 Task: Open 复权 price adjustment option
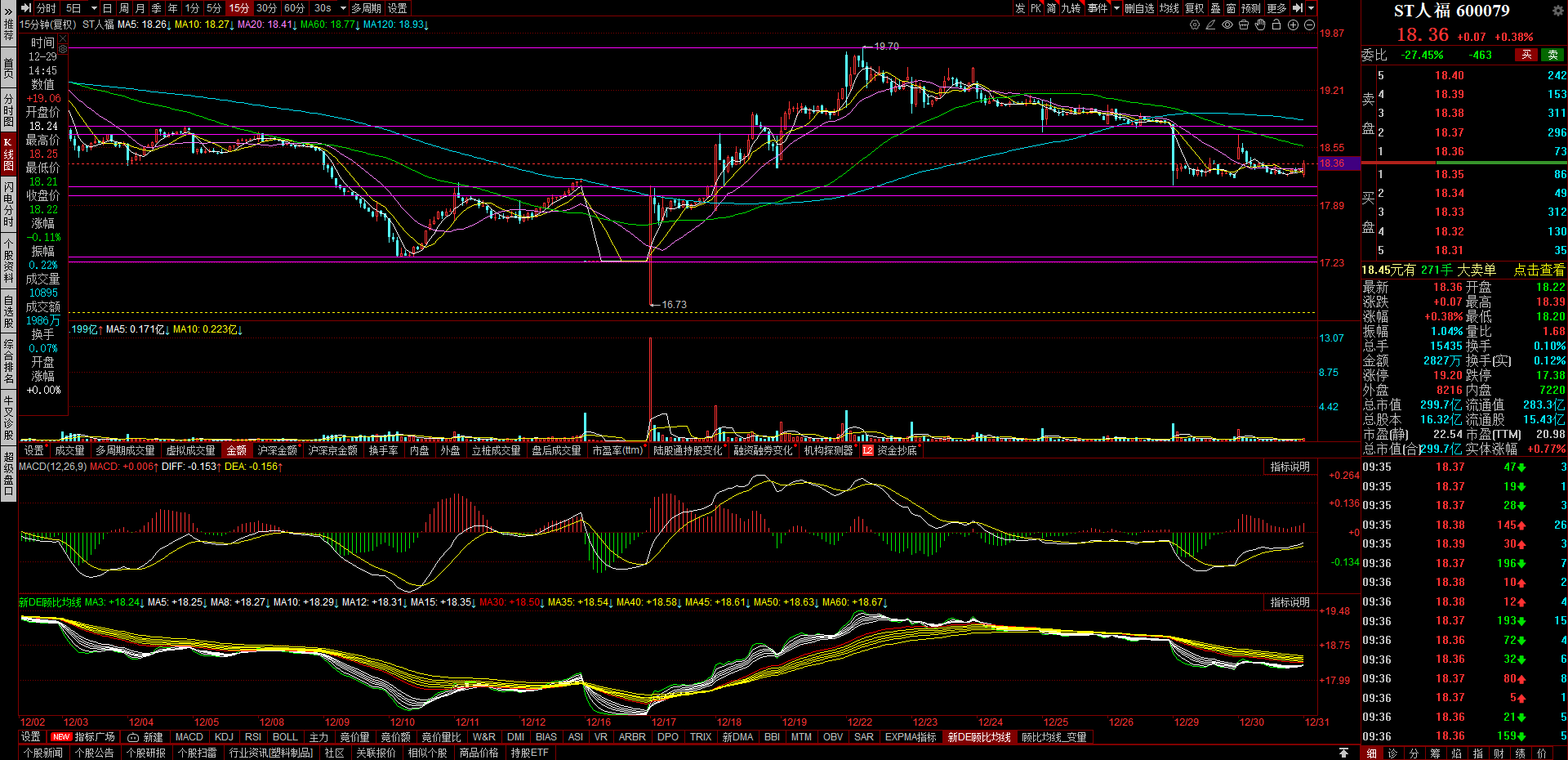click(1195, 8)
